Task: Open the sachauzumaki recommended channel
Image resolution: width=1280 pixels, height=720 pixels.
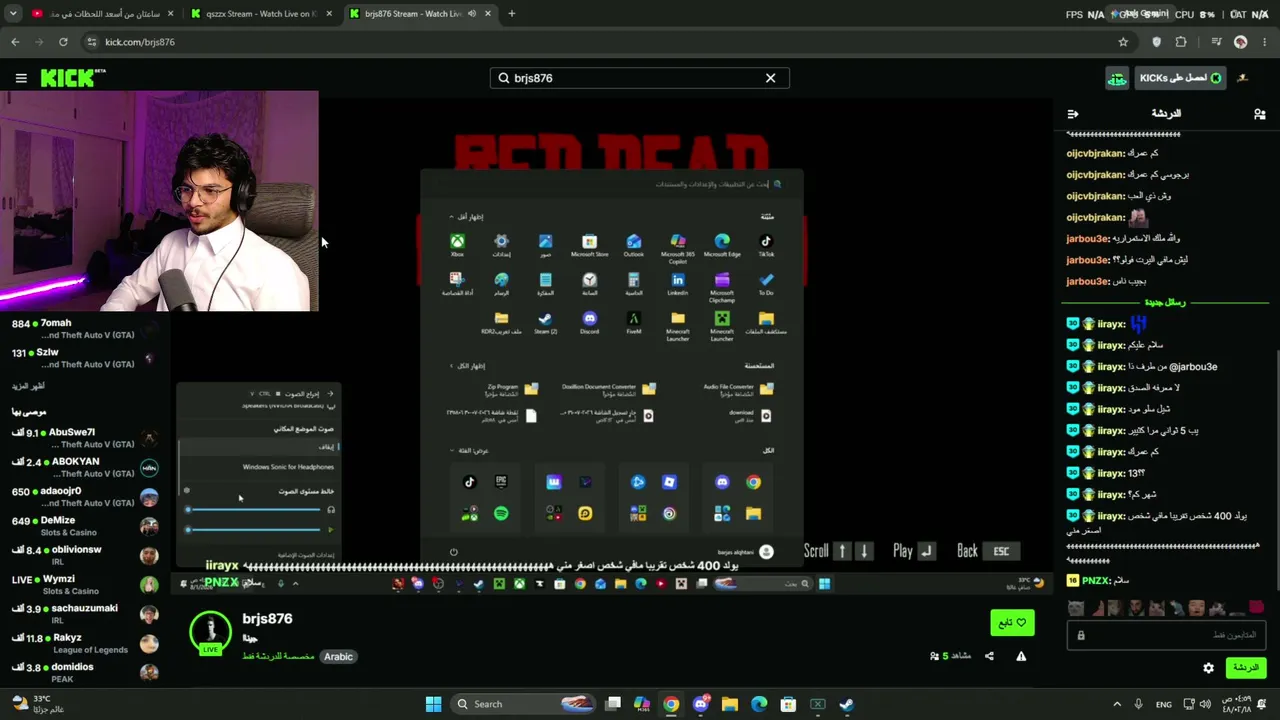Action: coord(85,614)
